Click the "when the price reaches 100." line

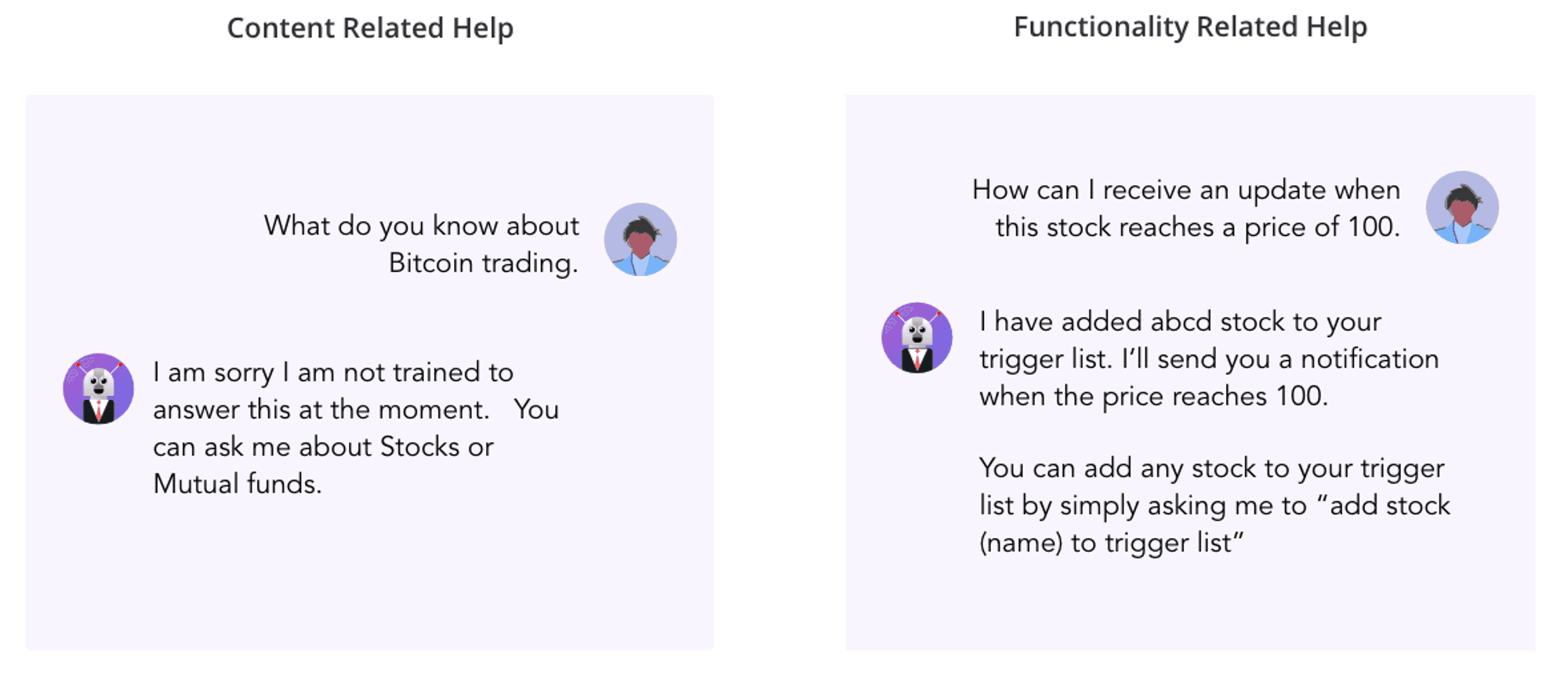pyautogui.click(x=1153, y=396)
